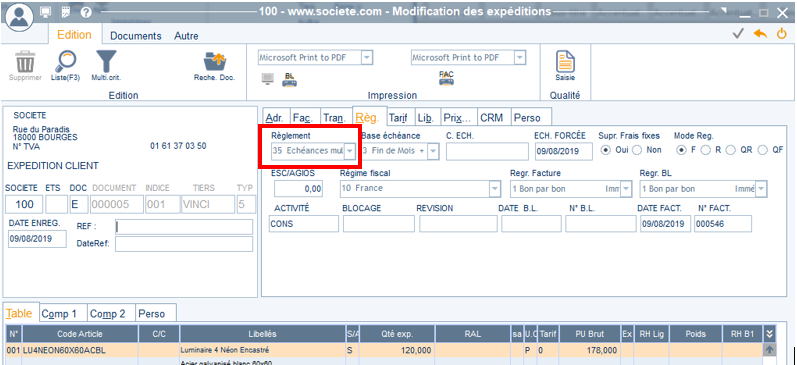
Task: Open the Saisie quality document icon
Action: [565, 62]
